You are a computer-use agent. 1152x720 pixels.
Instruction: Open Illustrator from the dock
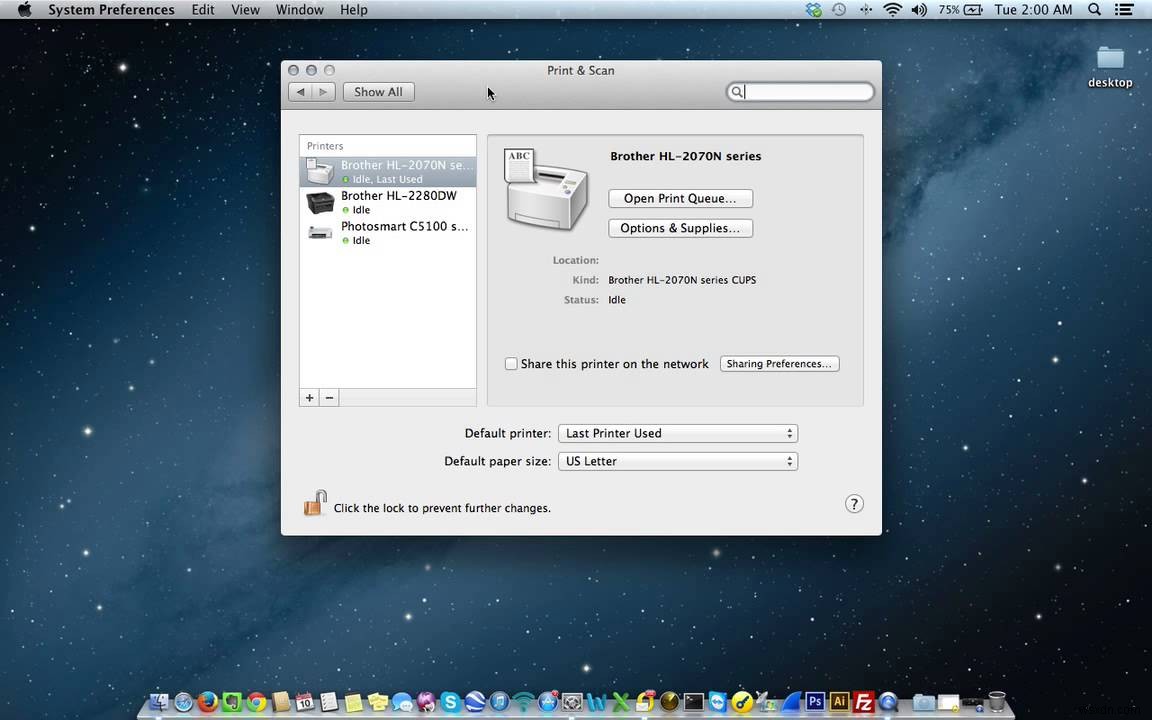pyautogui.click(x=838, y=703)
